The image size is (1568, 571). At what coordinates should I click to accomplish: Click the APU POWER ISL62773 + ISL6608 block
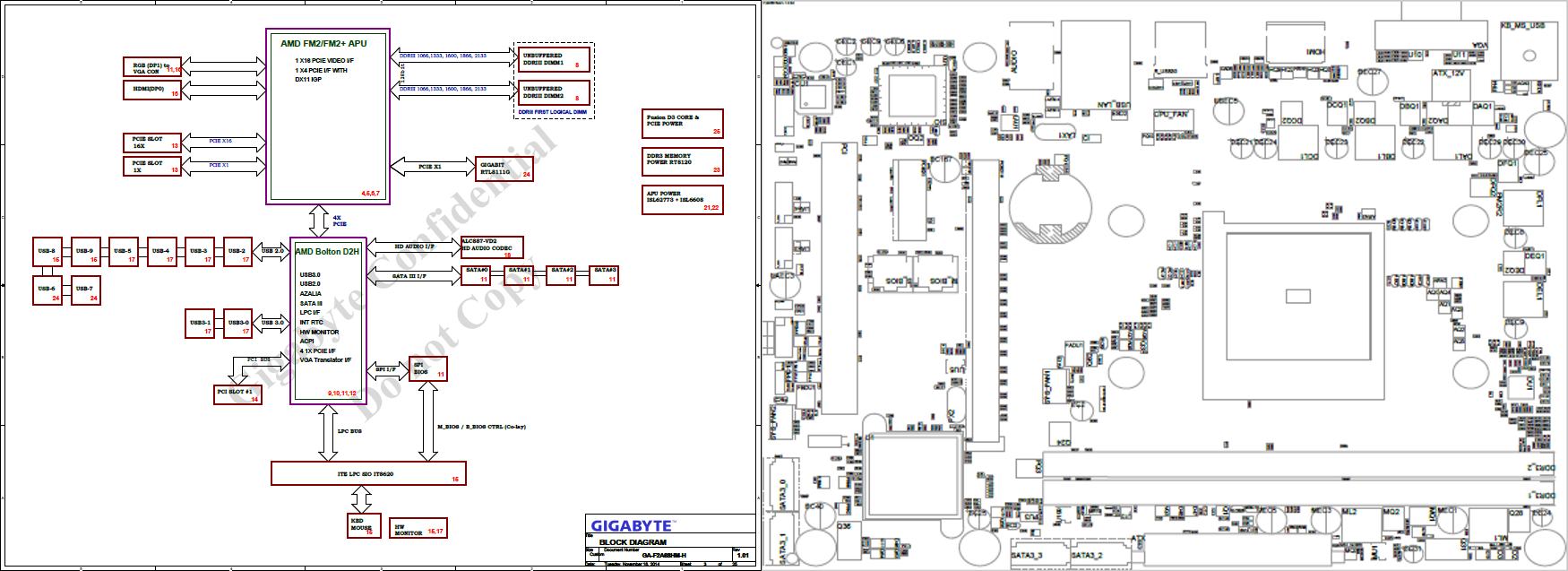[683, 199]
